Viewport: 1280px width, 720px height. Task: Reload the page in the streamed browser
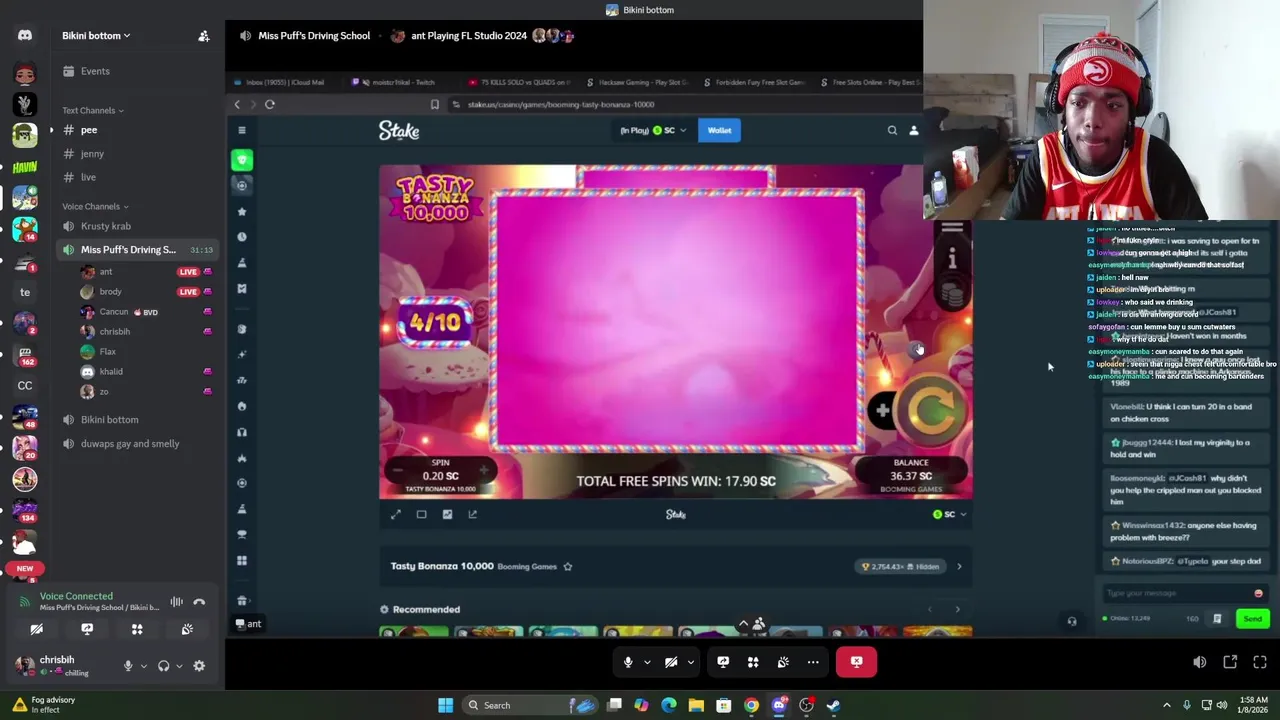pos(270,104)
